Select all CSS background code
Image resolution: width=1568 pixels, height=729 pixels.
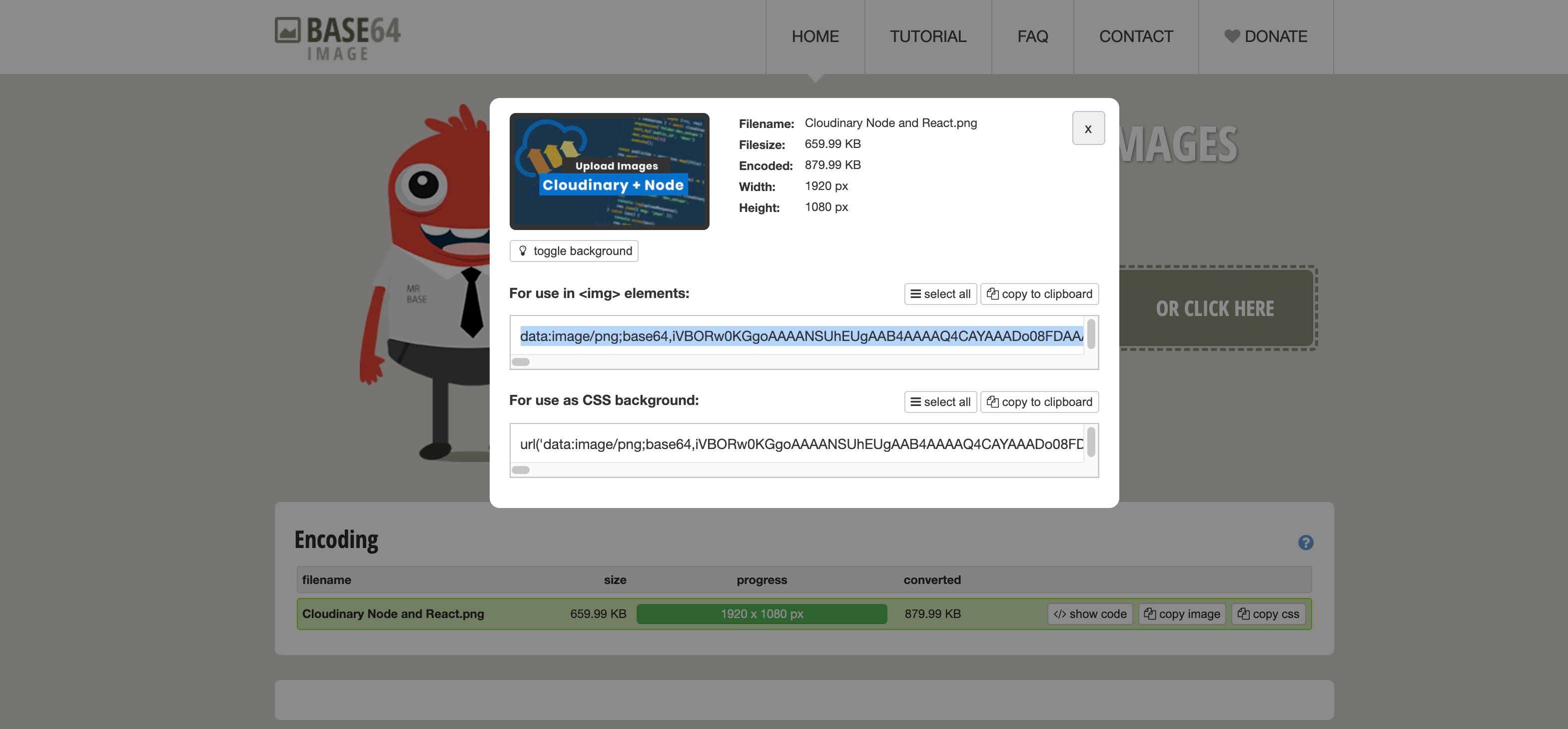(940, 402)
